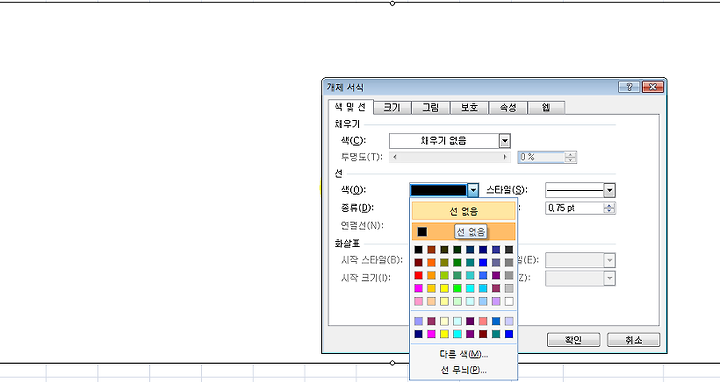Pick the tan swatch in fifth row

point(431,301)
